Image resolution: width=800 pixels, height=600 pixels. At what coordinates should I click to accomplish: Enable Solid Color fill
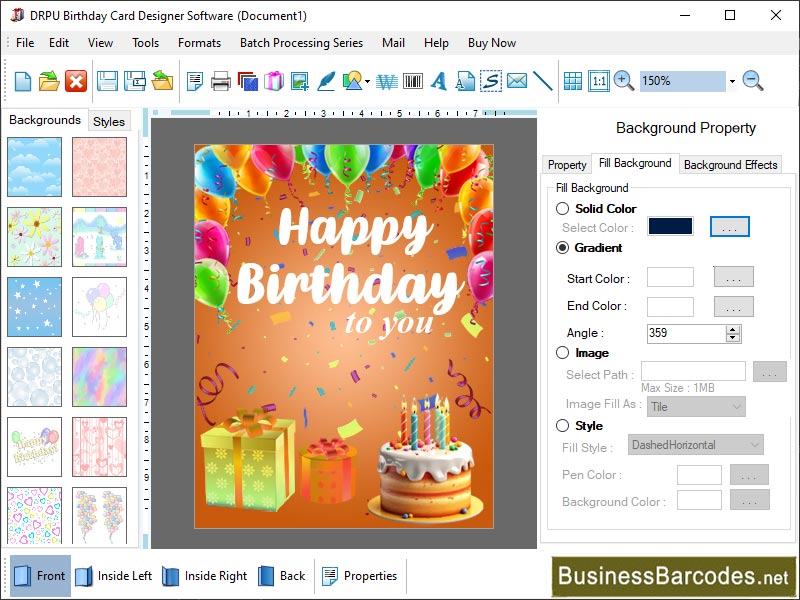561,209
